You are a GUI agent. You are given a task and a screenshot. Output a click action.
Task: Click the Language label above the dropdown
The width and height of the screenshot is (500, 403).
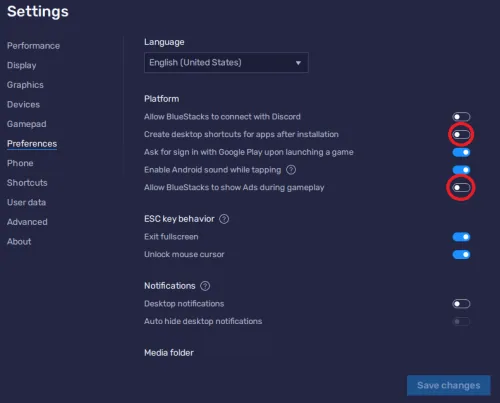164,42
